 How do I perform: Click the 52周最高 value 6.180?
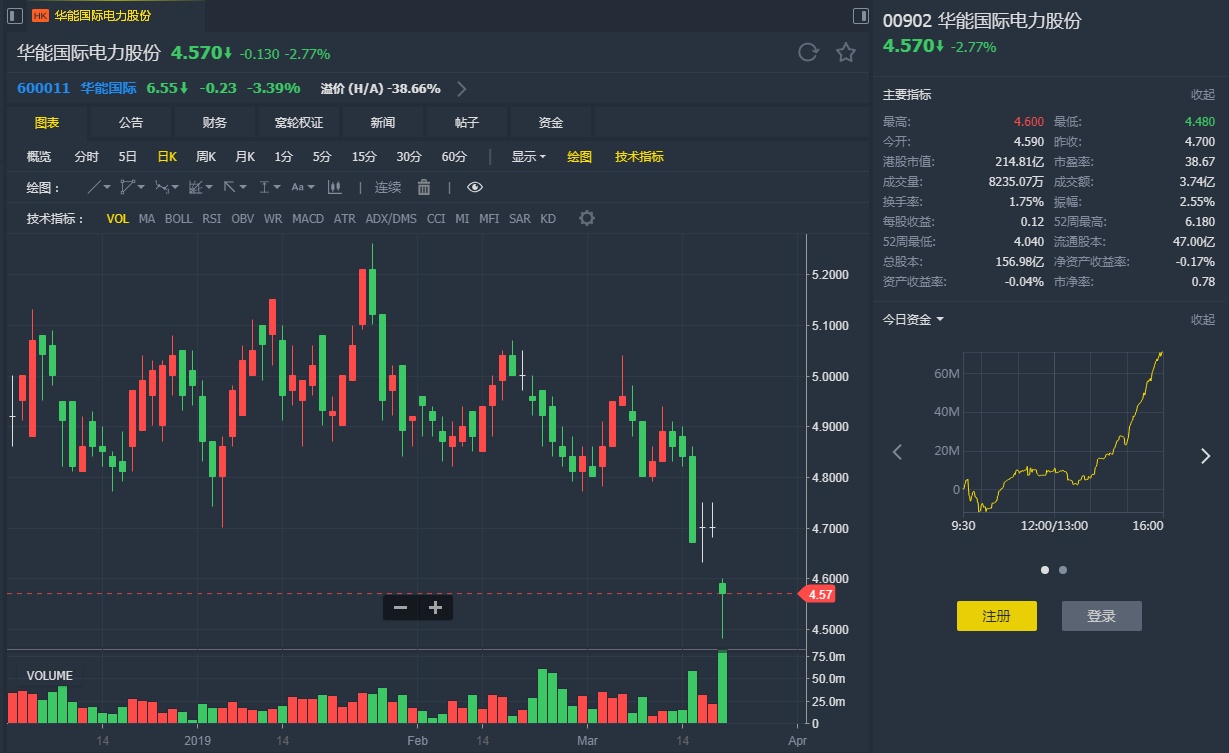coord(1199,221)
